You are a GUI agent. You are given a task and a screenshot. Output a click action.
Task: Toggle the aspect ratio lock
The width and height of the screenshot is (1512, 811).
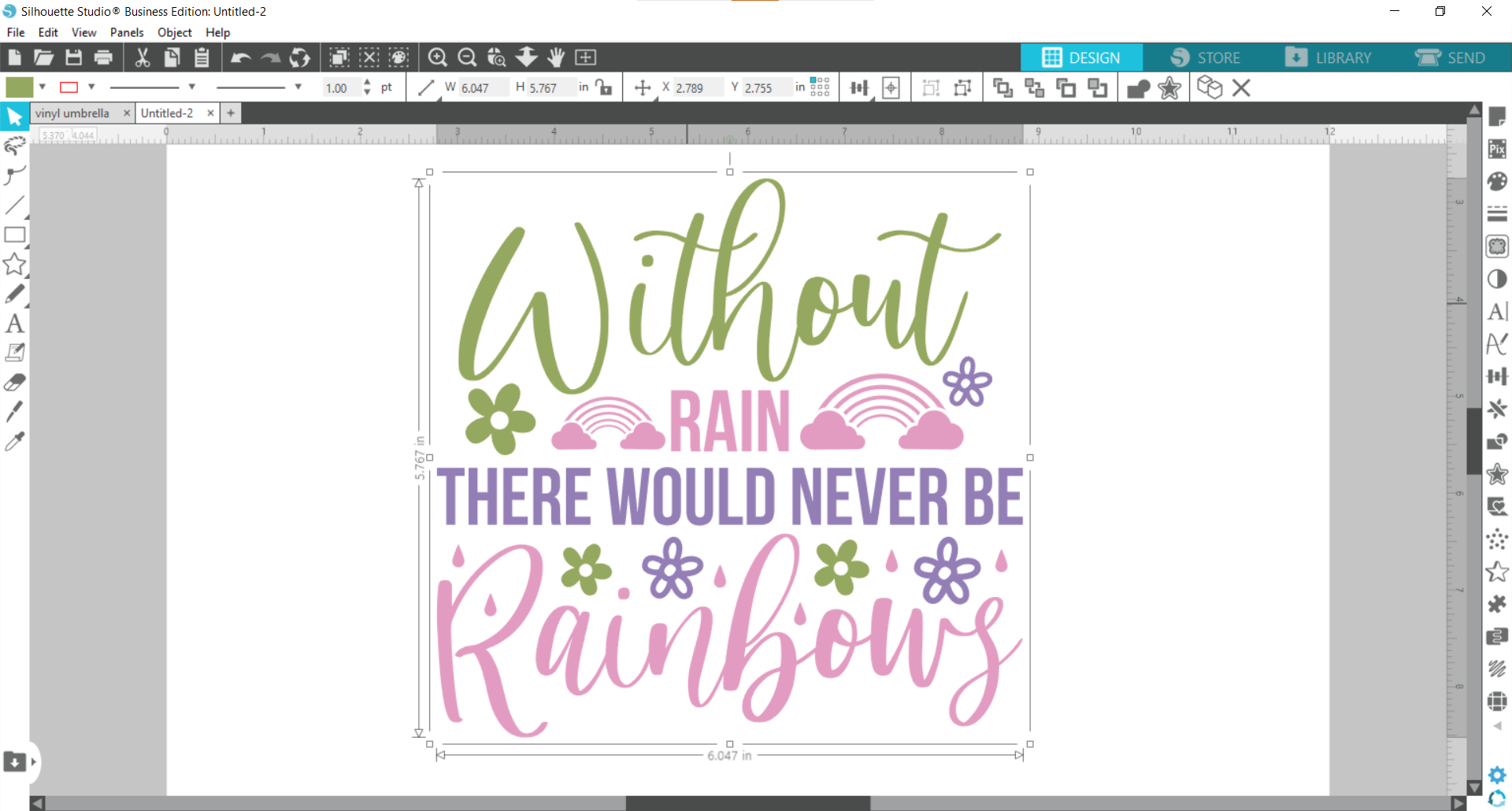tap(603, 87)
